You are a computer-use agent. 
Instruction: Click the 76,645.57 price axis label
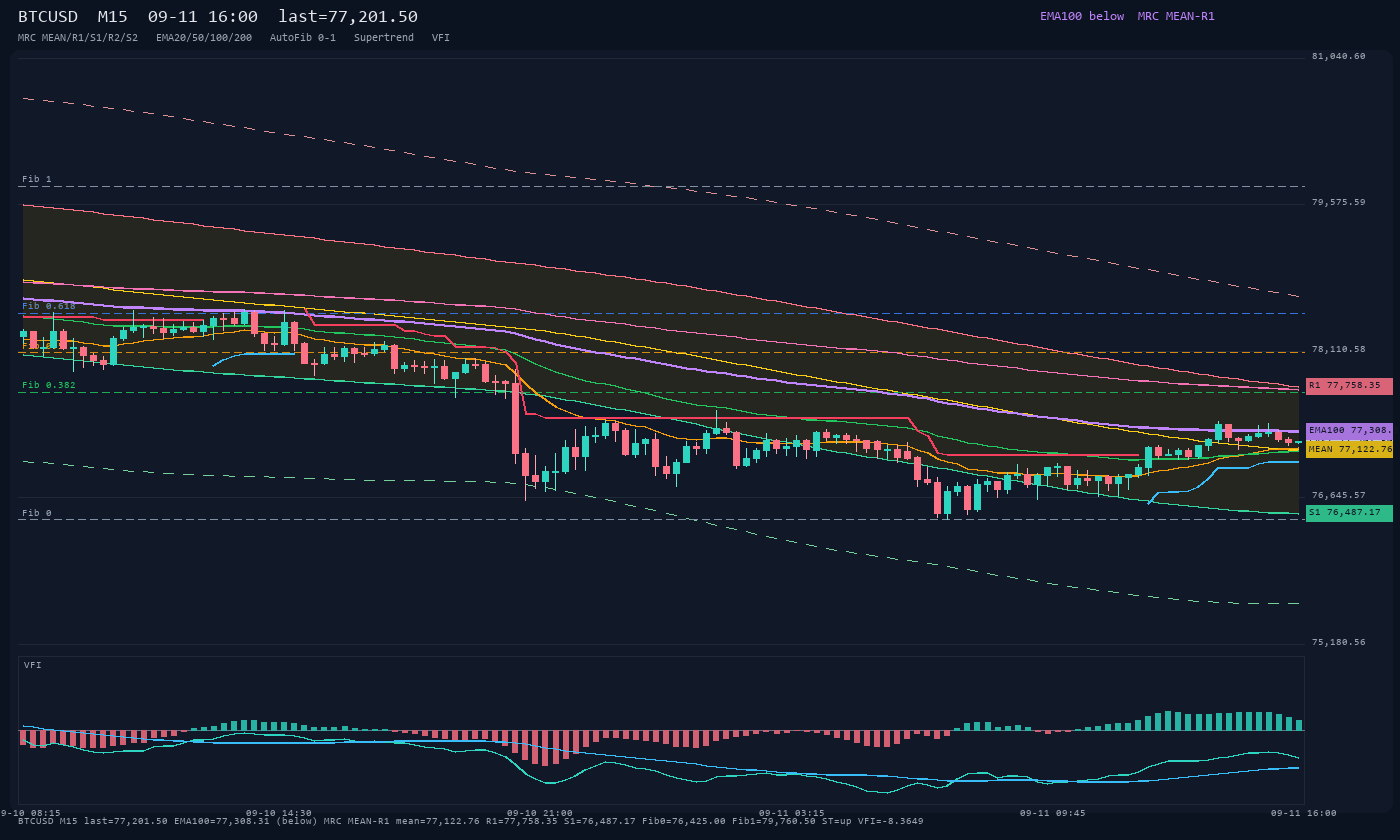[x=1339, y=495]
